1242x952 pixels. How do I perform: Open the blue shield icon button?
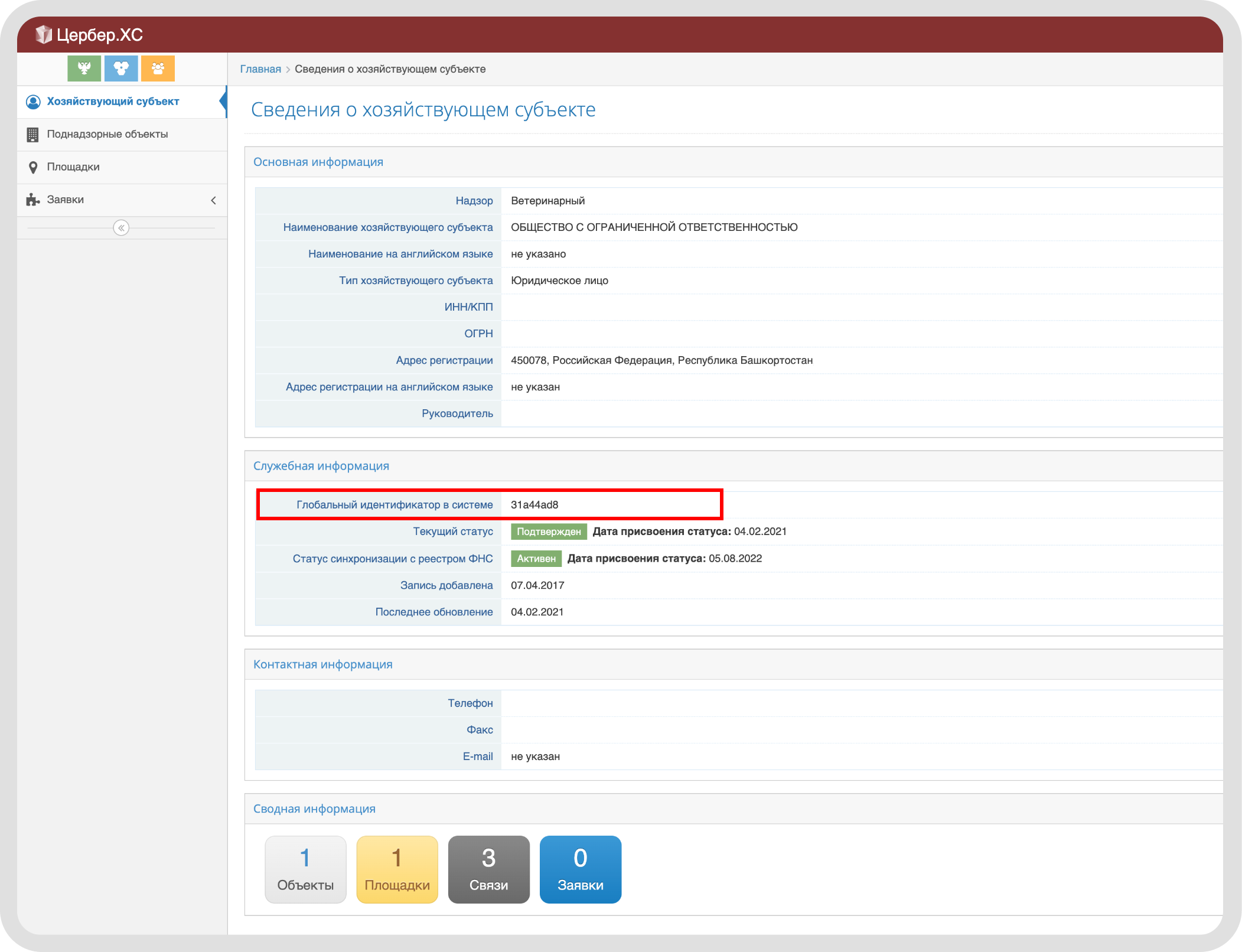click(x=121, y=69)
